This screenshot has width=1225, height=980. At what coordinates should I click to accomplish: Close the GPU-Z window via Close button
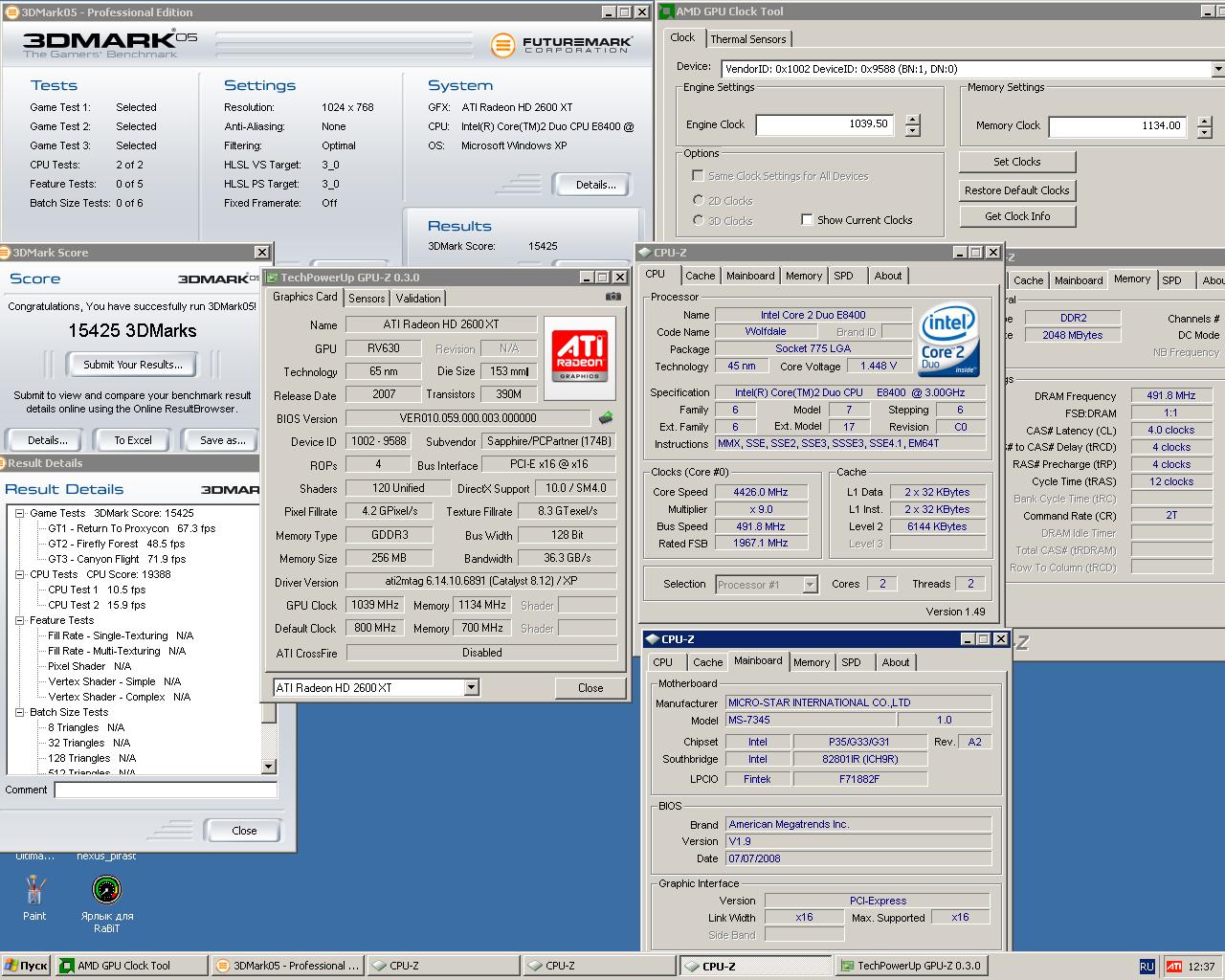point(590,687)
